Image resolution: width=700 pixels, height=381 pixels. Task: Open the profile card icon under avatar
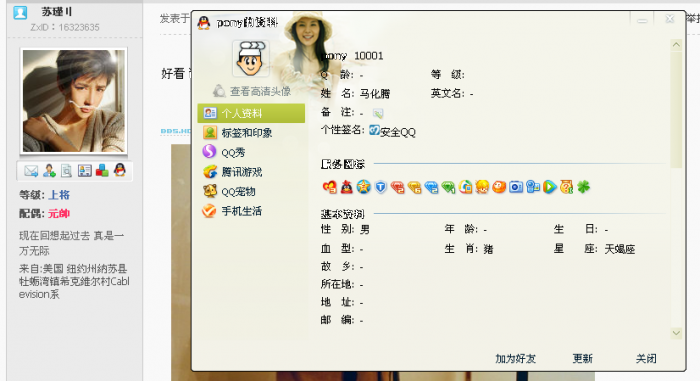point(84,171)
